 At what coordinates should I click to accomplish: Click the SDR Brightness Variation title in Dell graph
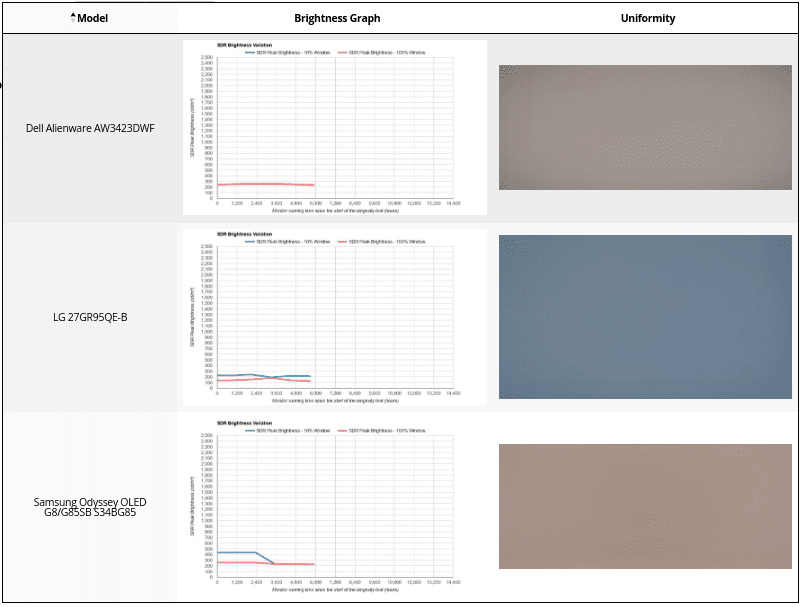tap(245, 45)
